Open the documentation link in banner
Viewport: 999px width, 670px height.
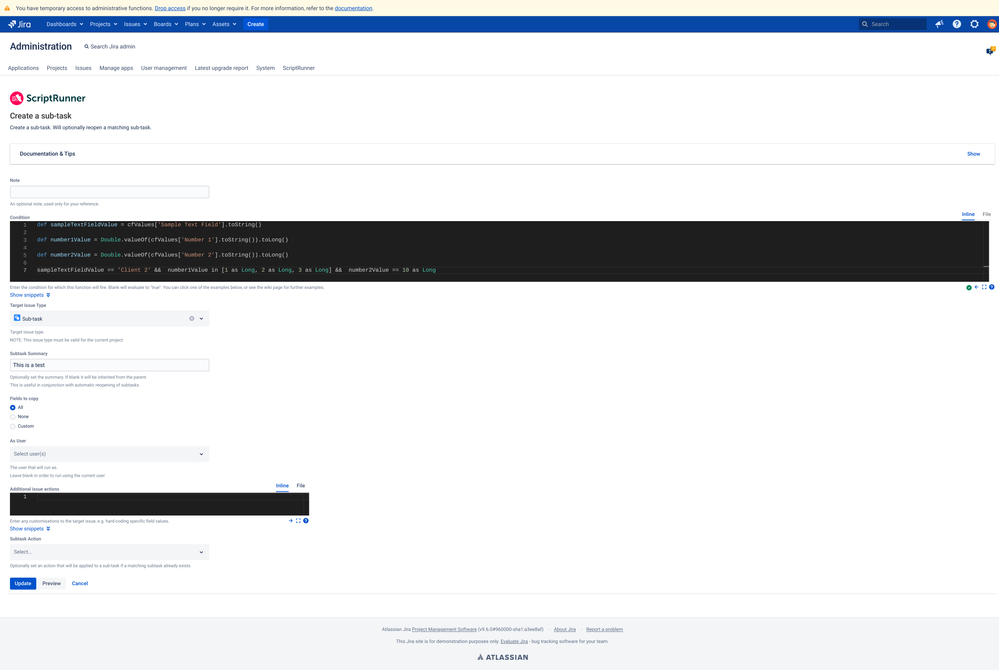[x=354, y=8]
